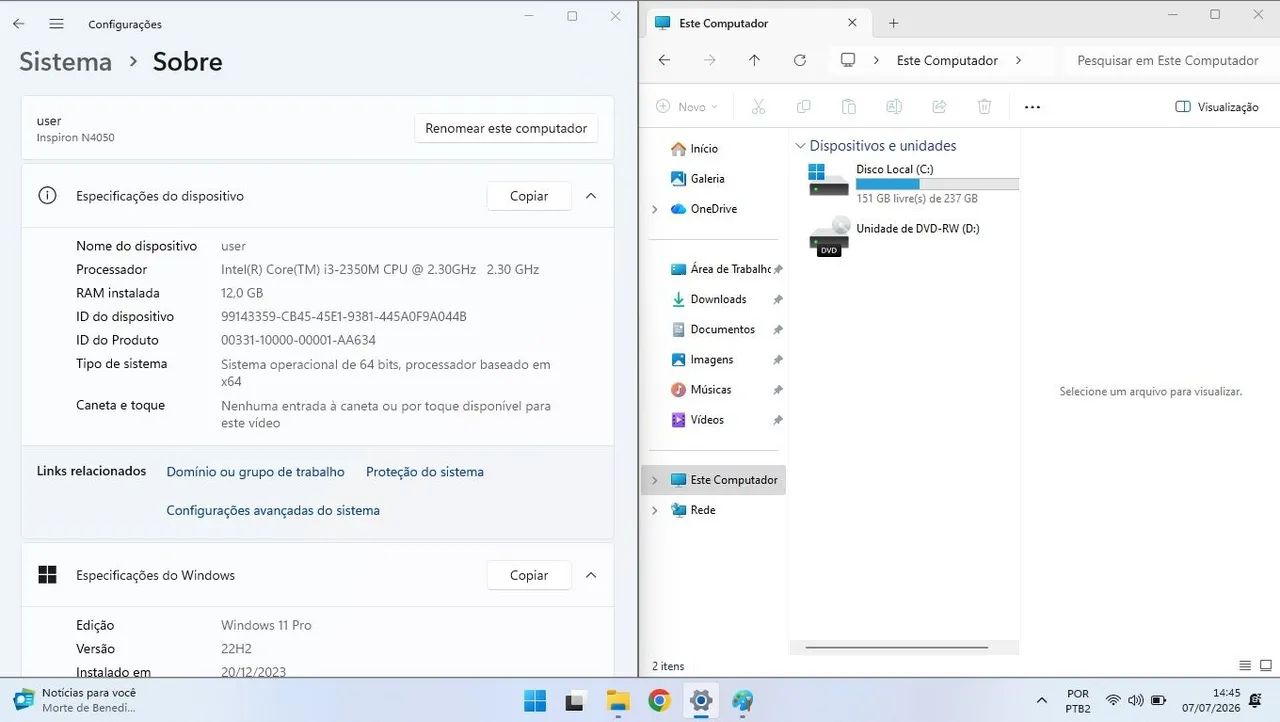The height and width of the screenshot is (722, 1280).
Task: Click the Paste icon in Explorer toolbar
Action: click(848, 106)
